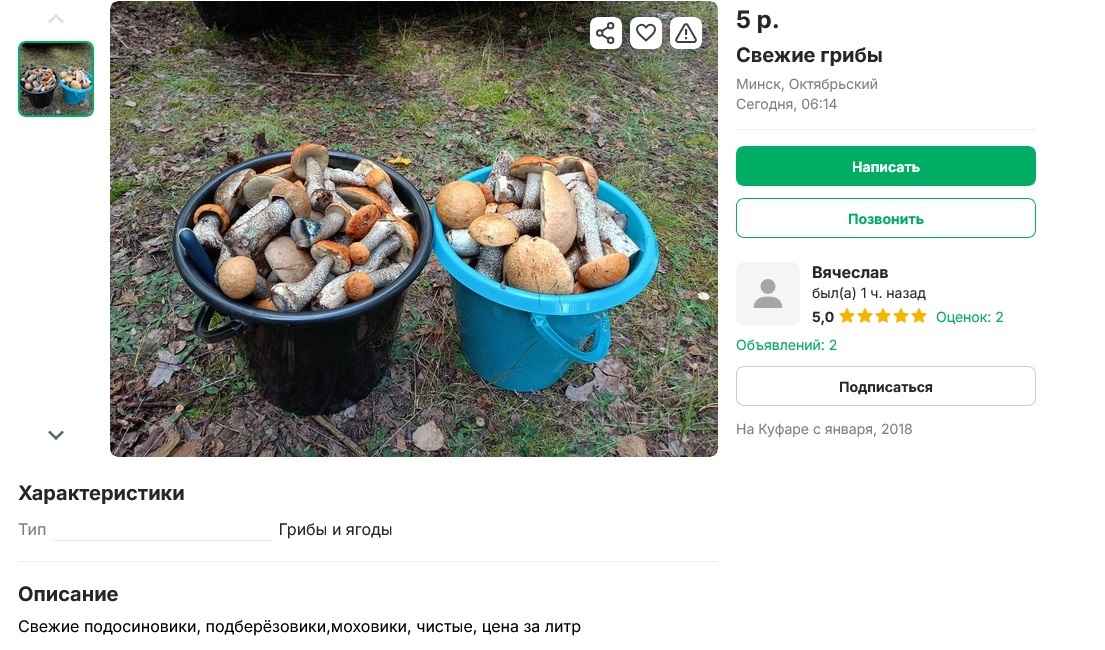Toggle favorite status for this mushroom listing
Screen dimensions: 1105x650
pos(645,33)
